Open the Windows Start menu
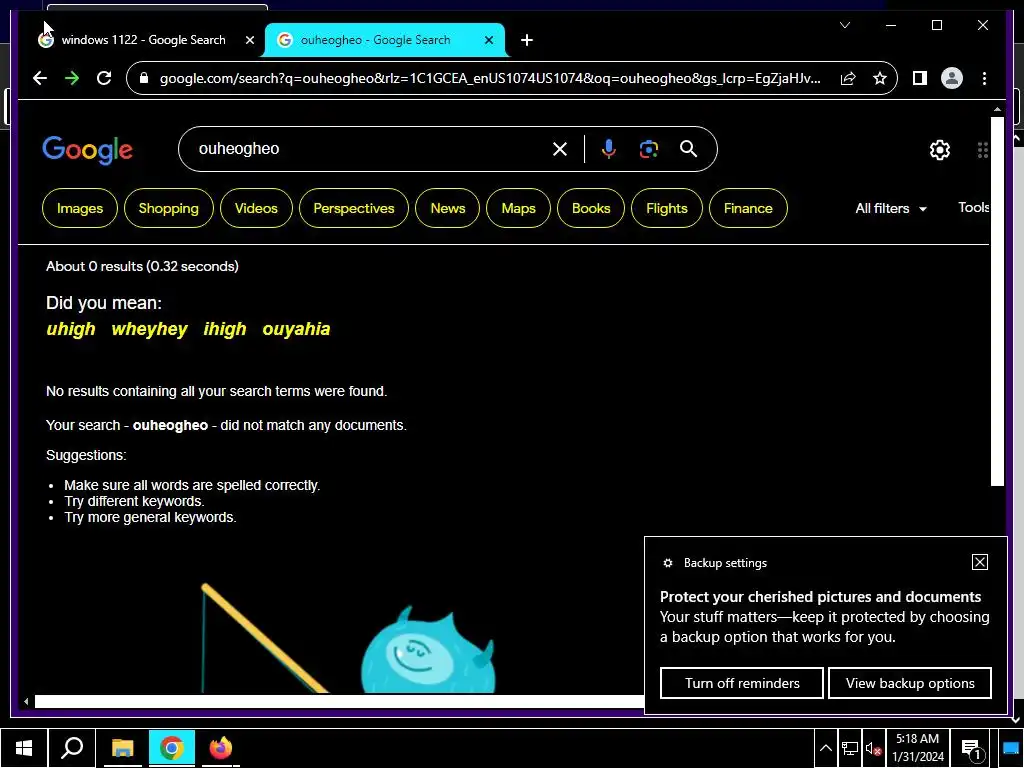Image resolution: width=1024 pixels, height=768 pixels. pyautogui.click(x=24, y=748)
